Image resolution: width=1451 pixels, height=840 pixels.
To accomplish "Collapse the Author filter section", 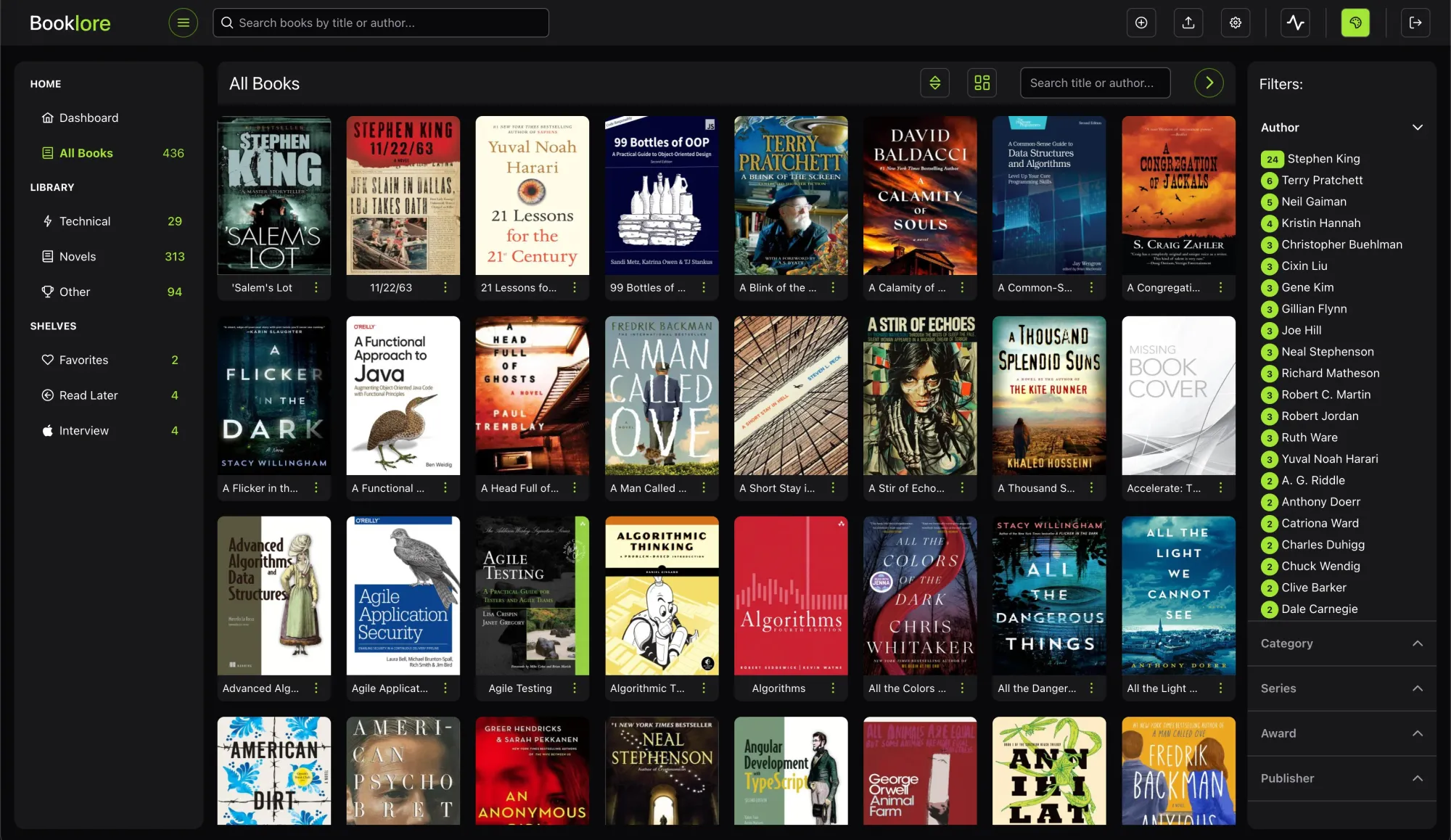I will click(x=1418, y=127).
